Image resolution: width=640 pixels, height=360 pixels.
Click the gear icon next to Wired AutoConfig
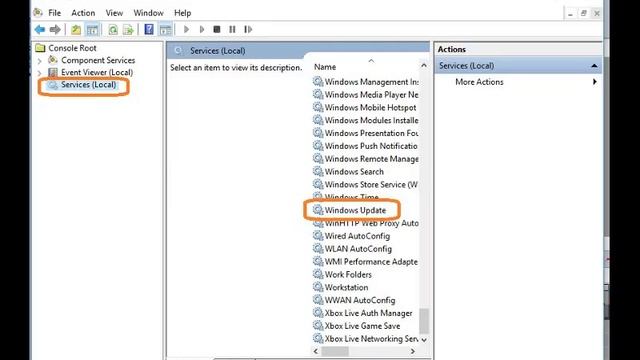318,236
